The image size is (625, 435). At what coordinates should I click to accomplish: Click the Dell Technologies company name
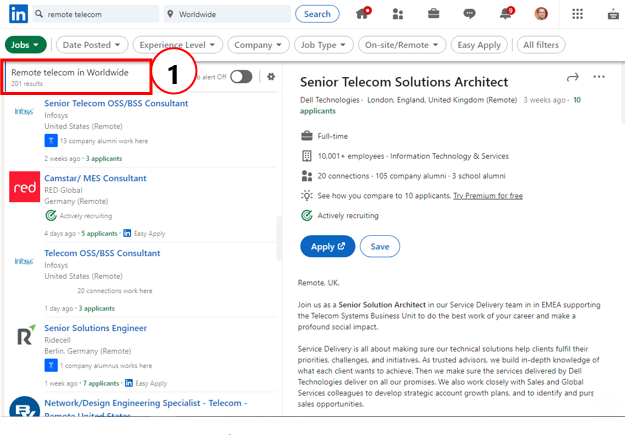(330, 100)
